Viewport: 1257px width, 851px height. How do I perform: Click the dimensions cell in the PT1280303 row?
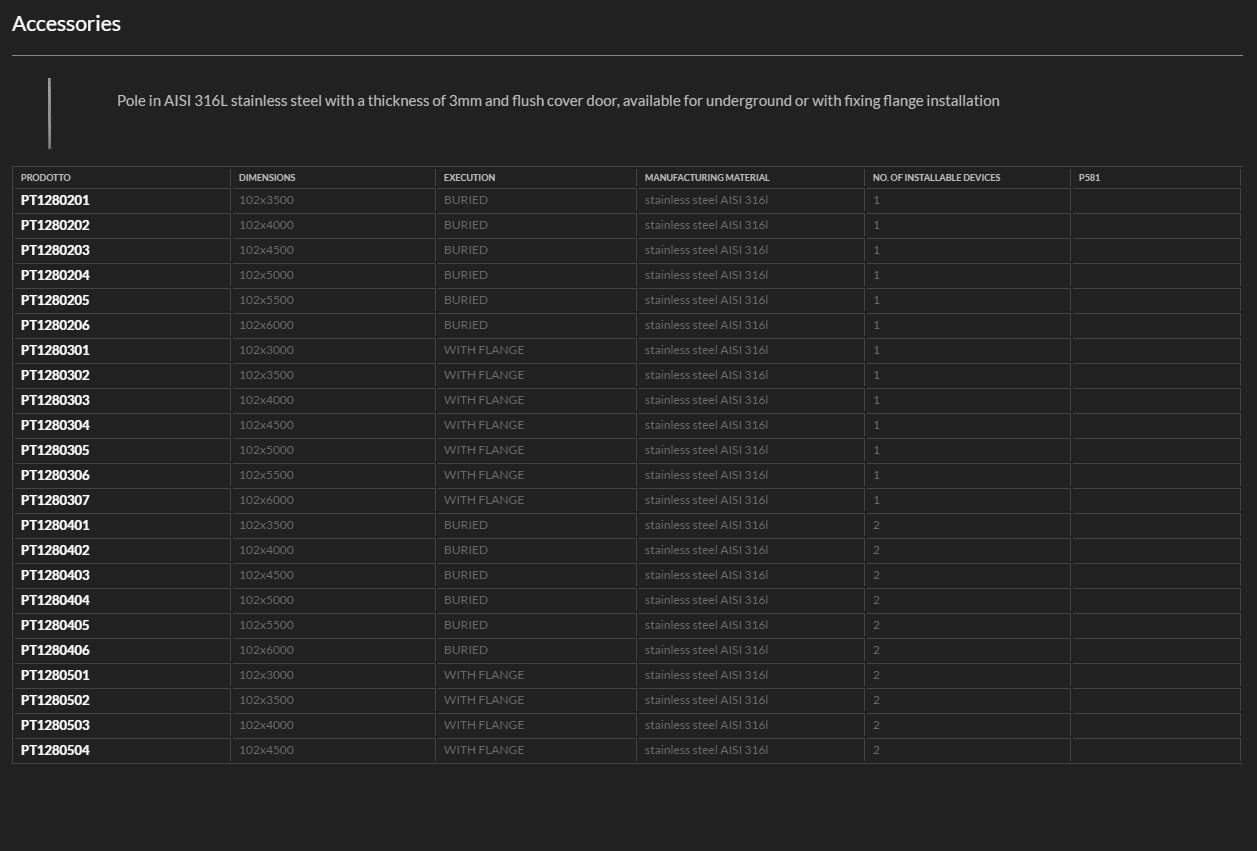266,400
